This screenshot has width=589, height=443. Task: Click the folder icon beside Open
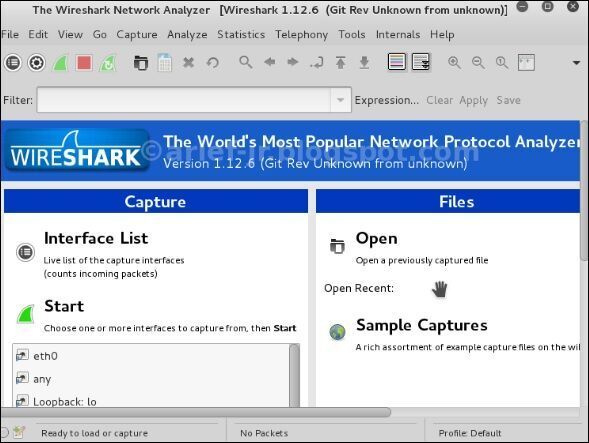(x=337, y=246)
